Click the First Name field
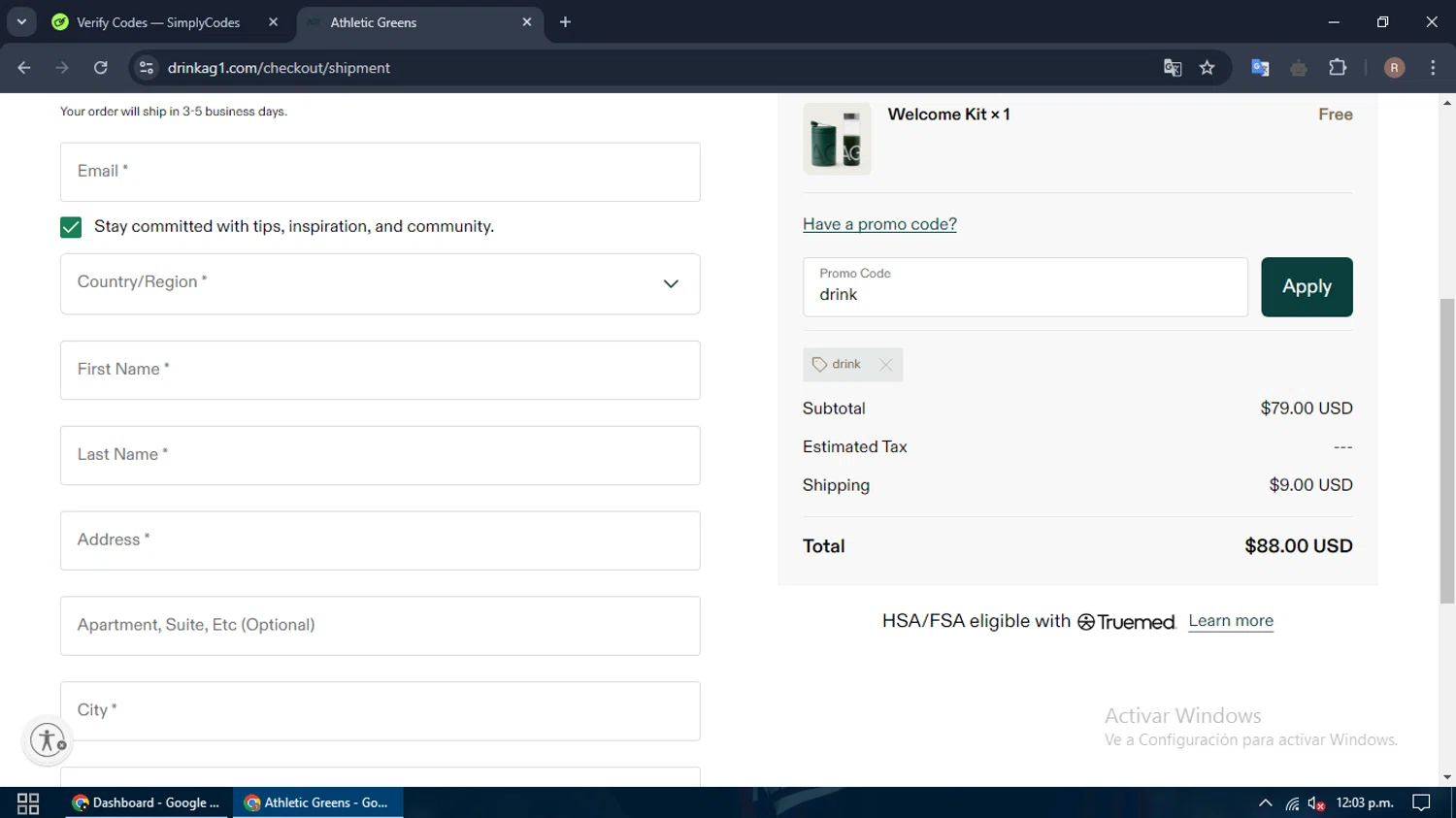Viewport: 1456px width, 818px height. pyautogui.click(x=381, y=370)
